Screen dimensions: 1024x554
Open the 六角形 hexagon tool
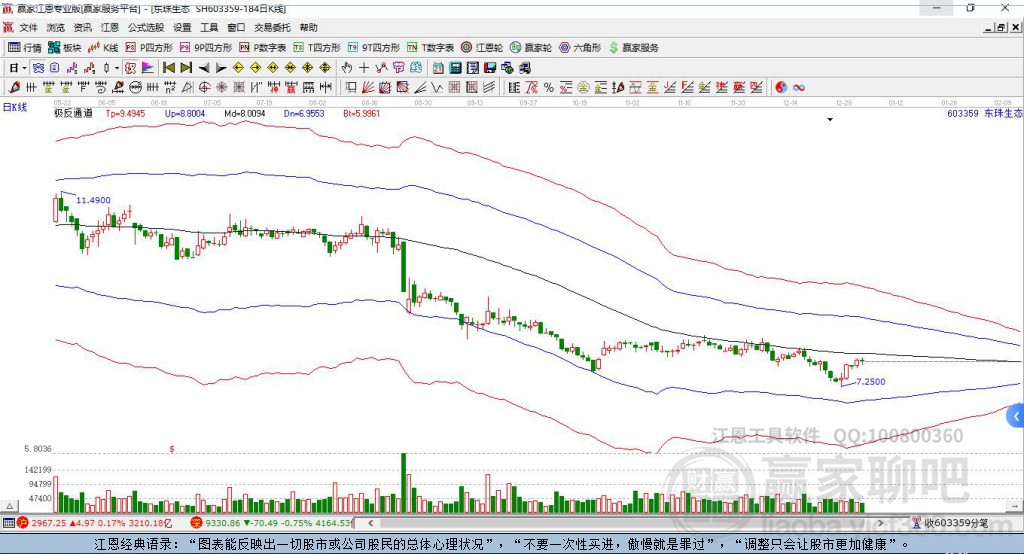point(580,48)
